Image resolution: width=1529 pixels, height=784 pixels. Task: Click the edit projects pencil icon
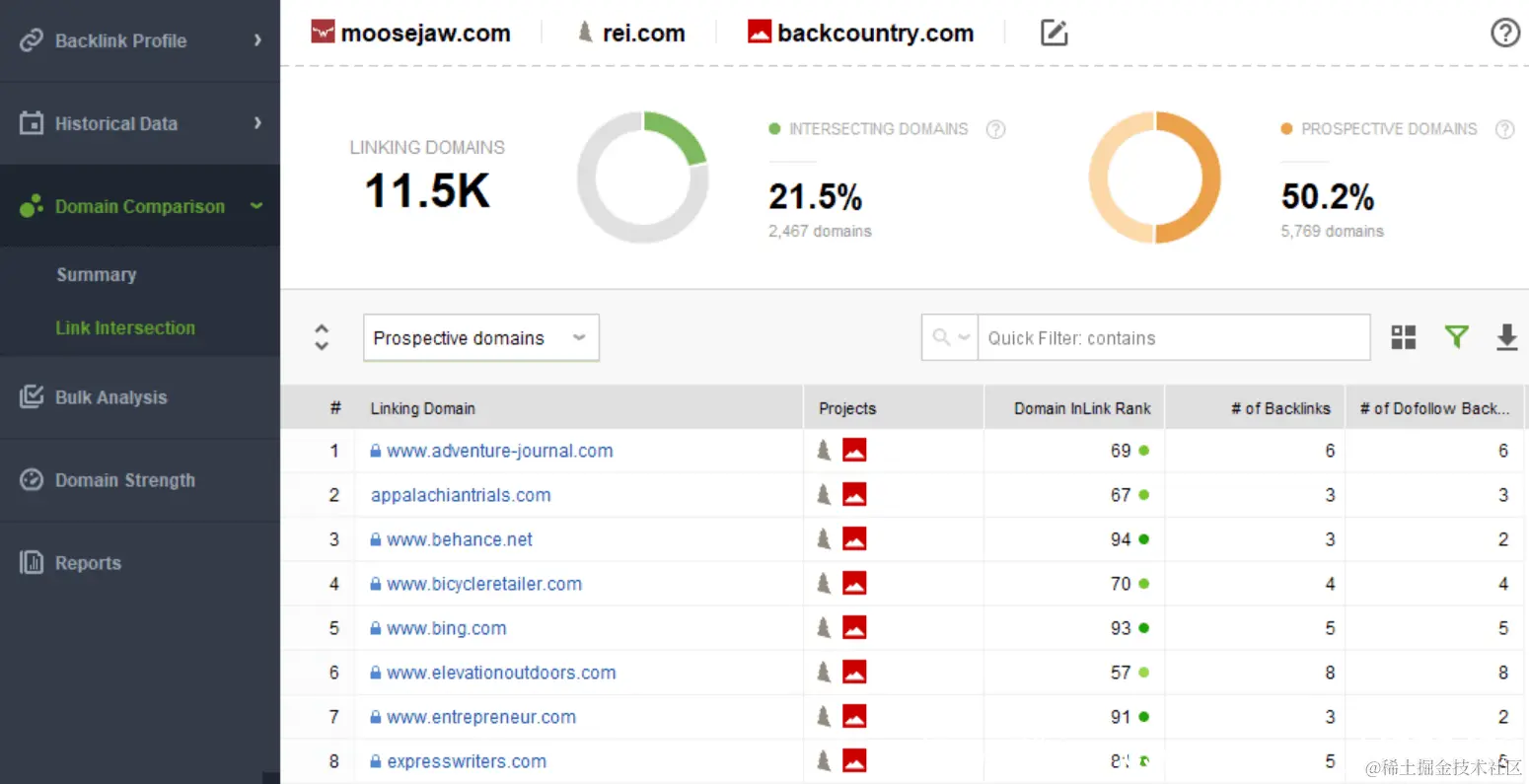tap(1055, 33)
